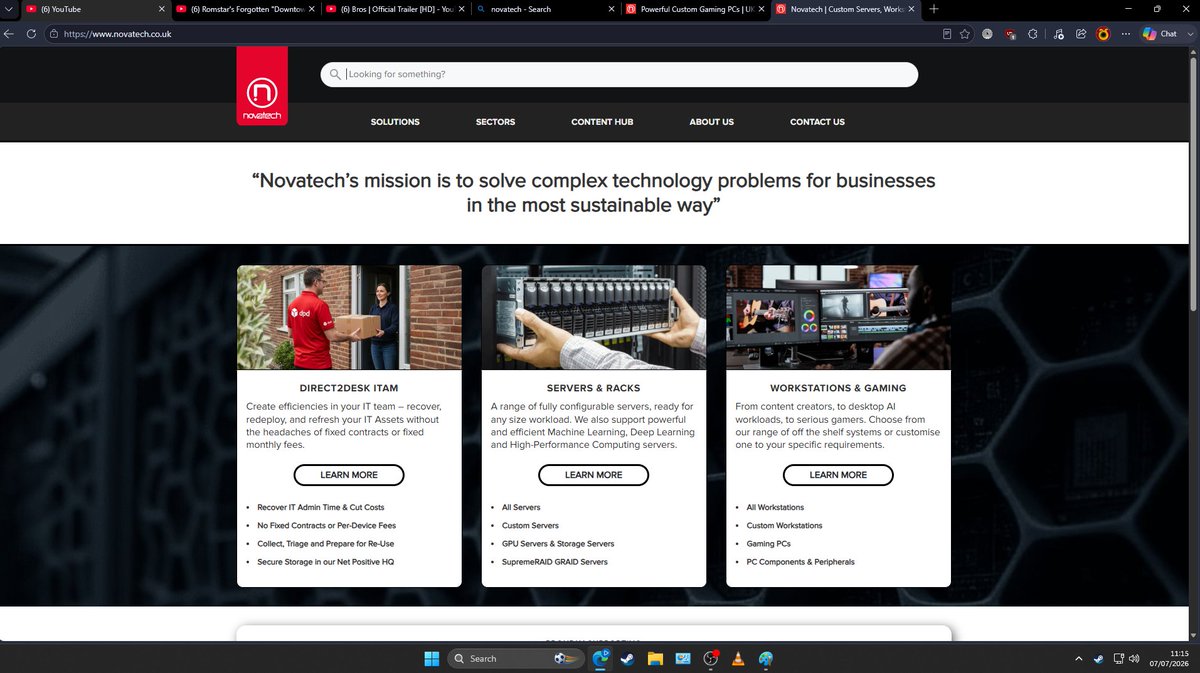The height and width of the screenshot is (673, 1200).
Task: Click the volume speaker icon in tray
Action: [1133, 659]
